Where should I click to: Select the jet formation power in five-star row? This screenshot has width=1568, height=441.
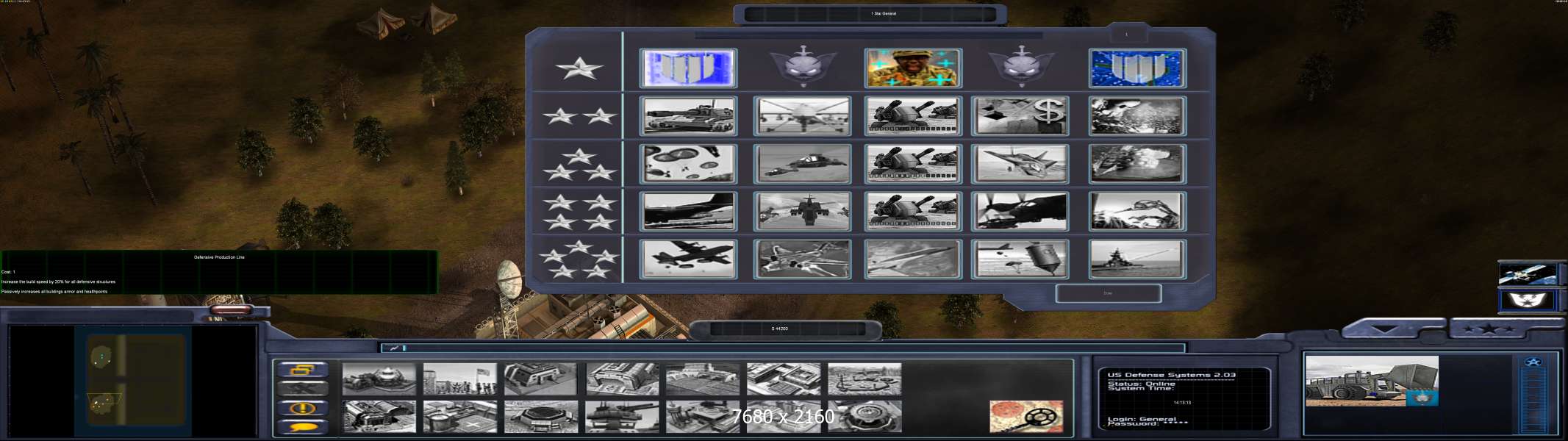802,259
